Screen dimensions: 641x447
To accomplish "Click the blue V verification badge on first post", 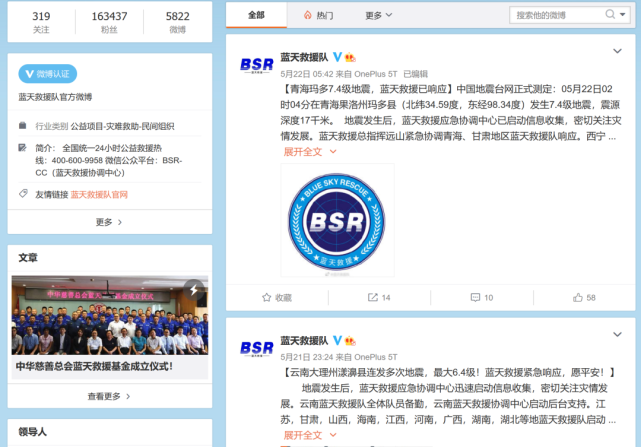I will click(337, 57).
